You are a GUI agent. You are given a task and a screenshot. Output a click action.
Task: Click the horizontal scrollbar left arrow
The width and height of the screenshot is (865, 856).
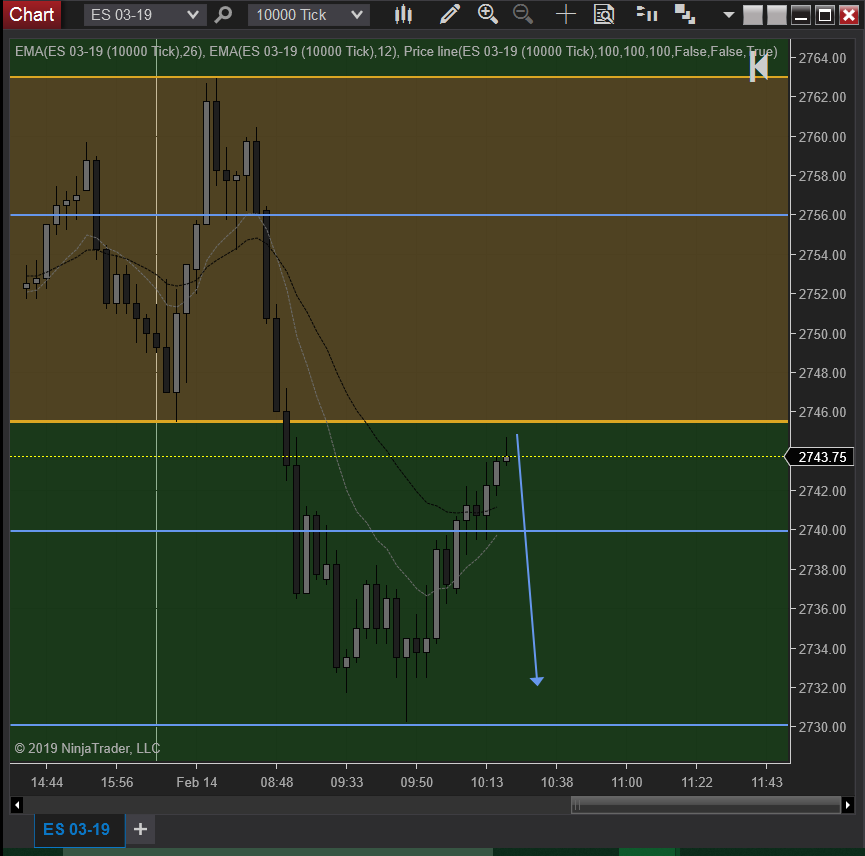tap(17, 805)
